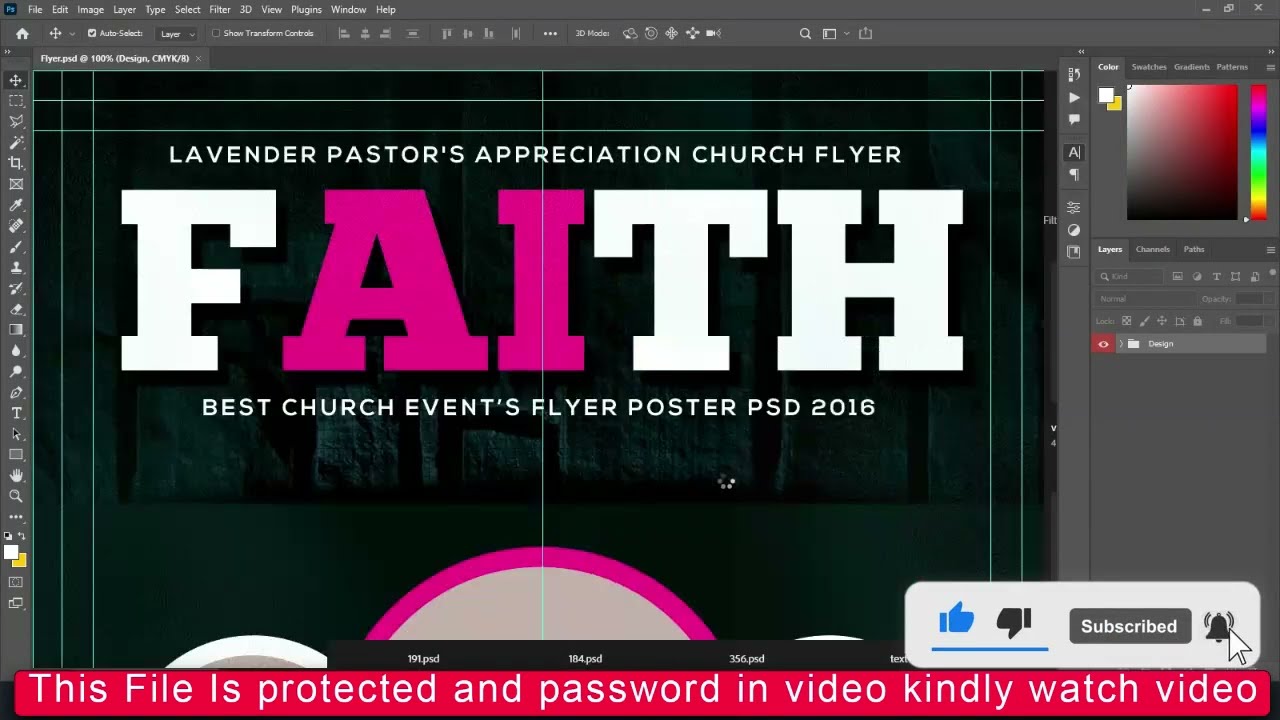
Task: Select the Eyedropper tool
Action: coord(16,205)
